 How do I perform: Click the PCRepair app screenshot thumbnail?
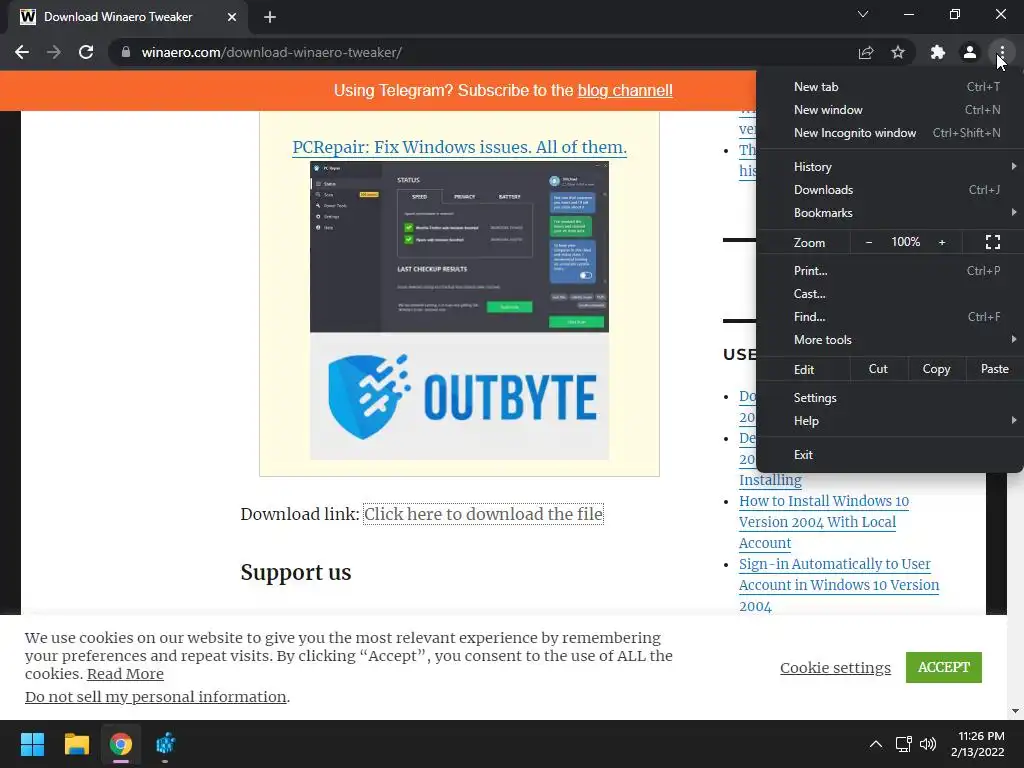[x=459, y=247]
